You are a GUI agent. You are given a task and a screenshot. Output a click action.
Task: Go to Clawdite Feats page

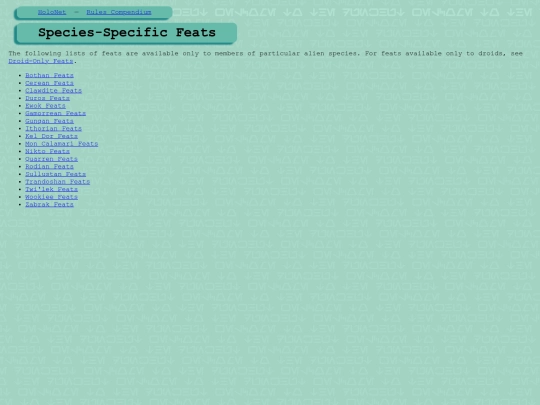[53, 91]
